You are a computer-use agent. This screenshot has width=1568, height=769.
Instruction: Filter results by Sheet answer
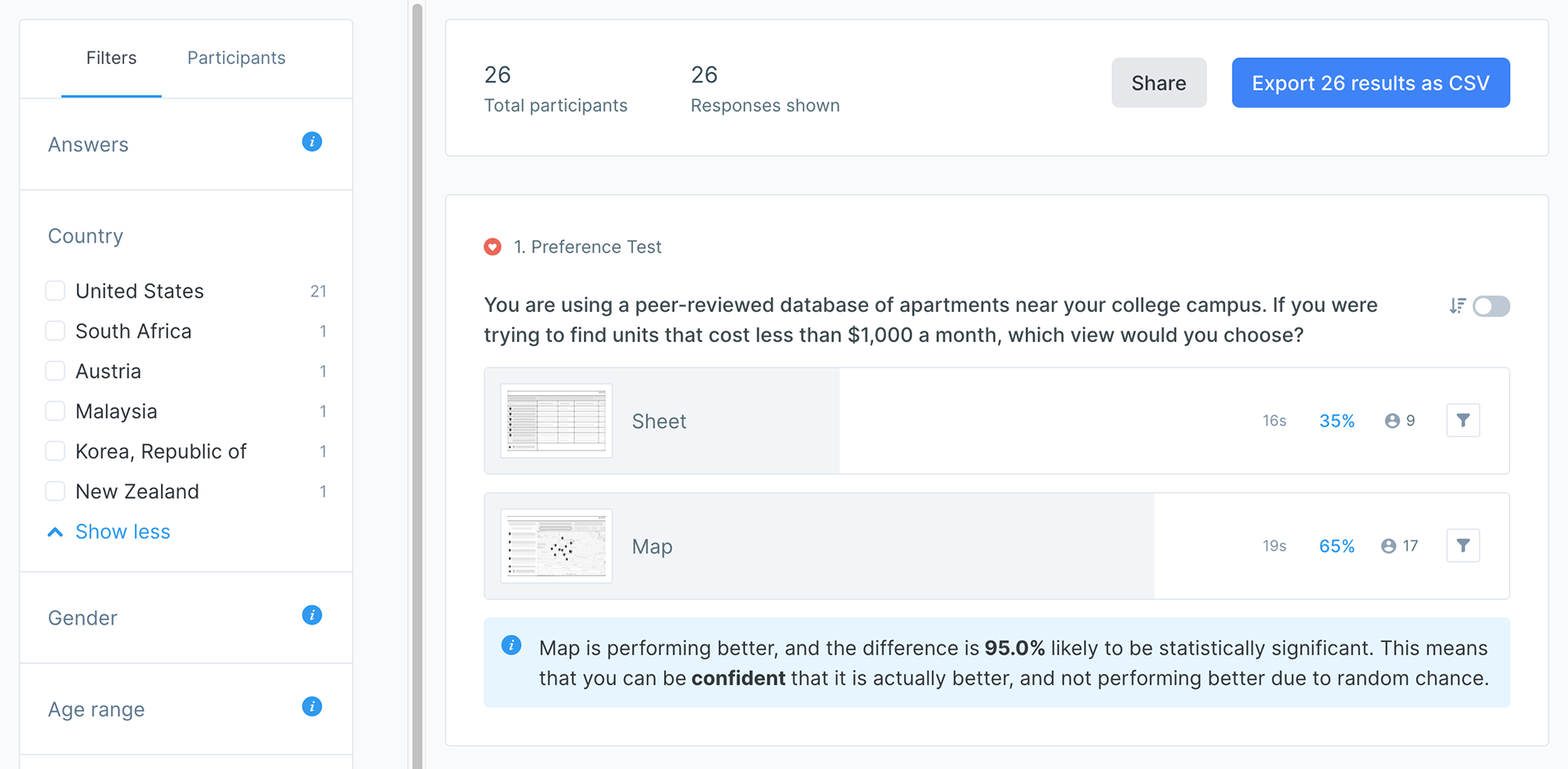coord(1463,420)
